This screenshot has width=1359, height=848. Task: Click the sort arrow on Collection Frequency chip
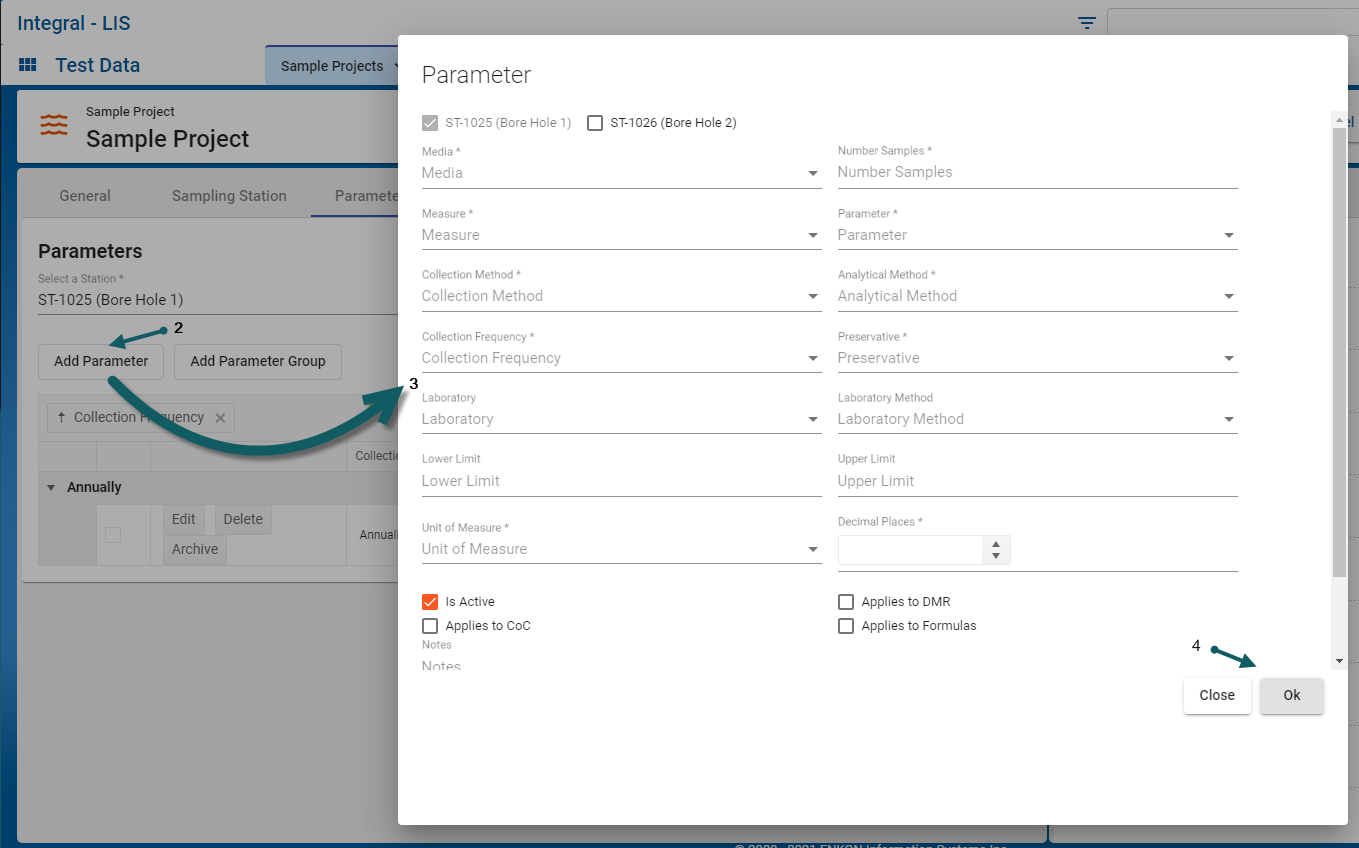pyautogui.click(x=61, y=418)
